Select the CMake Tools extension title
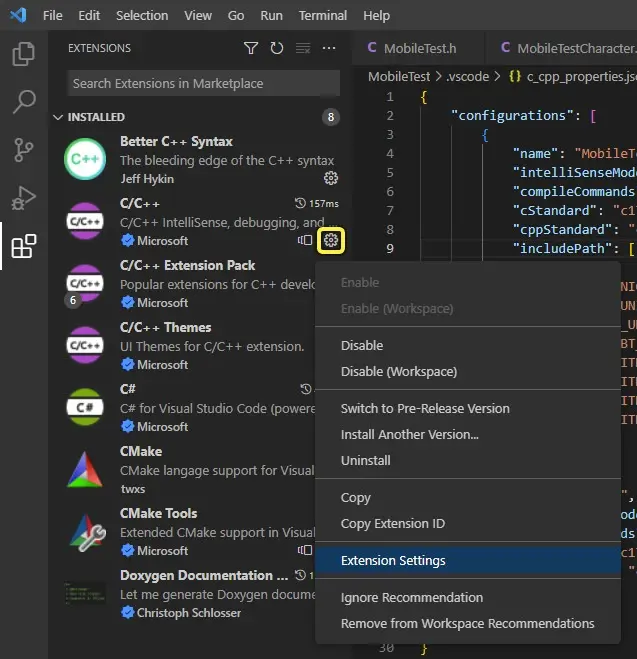Screen dimensions: 637x659 point(158,513)
